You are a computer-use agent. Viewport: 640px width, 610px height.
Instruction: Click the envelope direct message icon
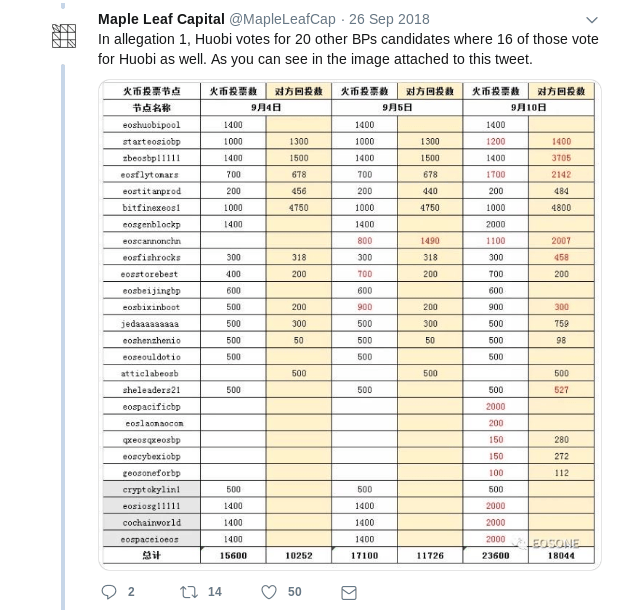pos(348,592)
